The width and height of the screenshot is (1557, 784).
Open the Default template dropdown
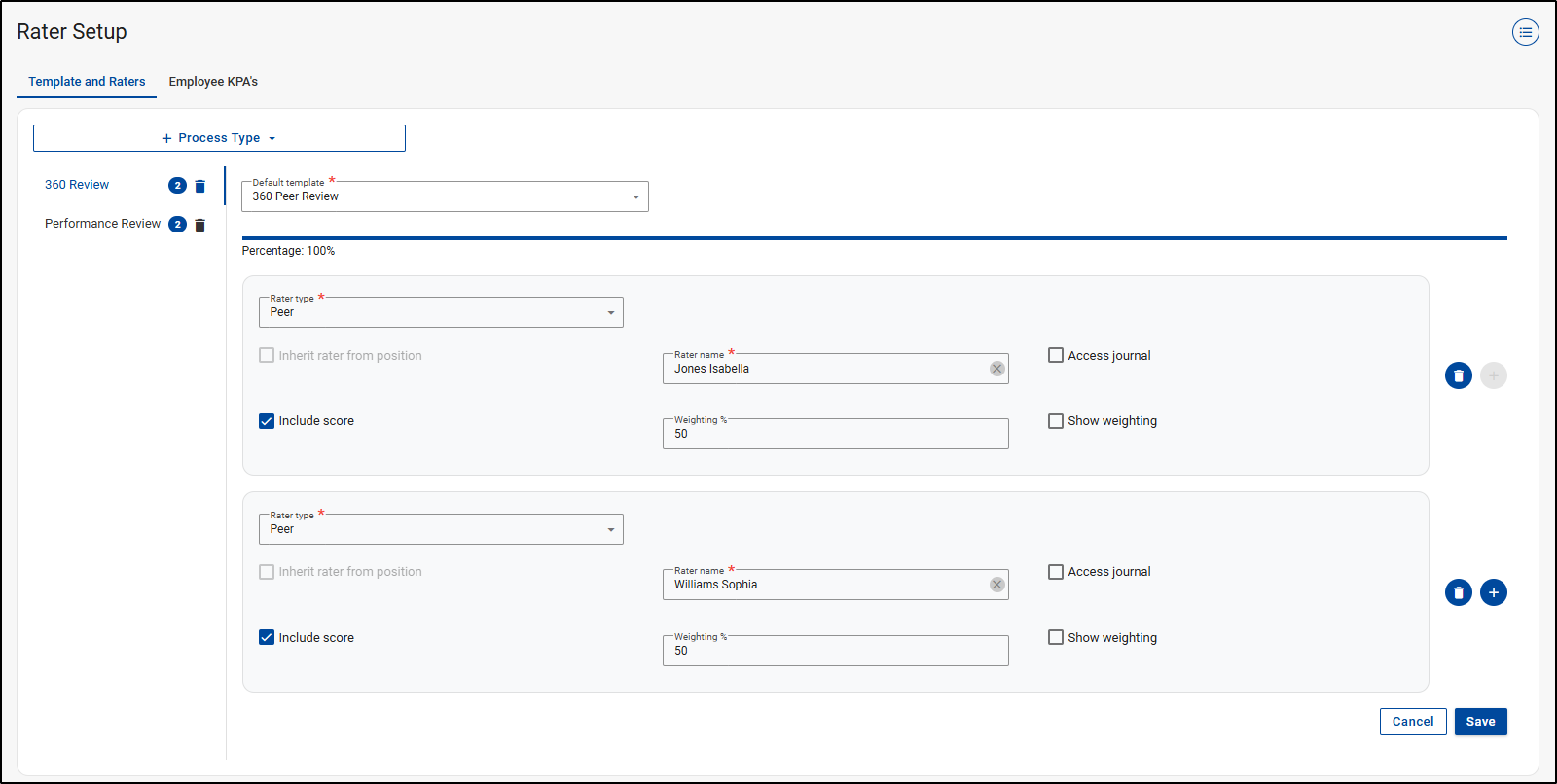pos(445,196)
